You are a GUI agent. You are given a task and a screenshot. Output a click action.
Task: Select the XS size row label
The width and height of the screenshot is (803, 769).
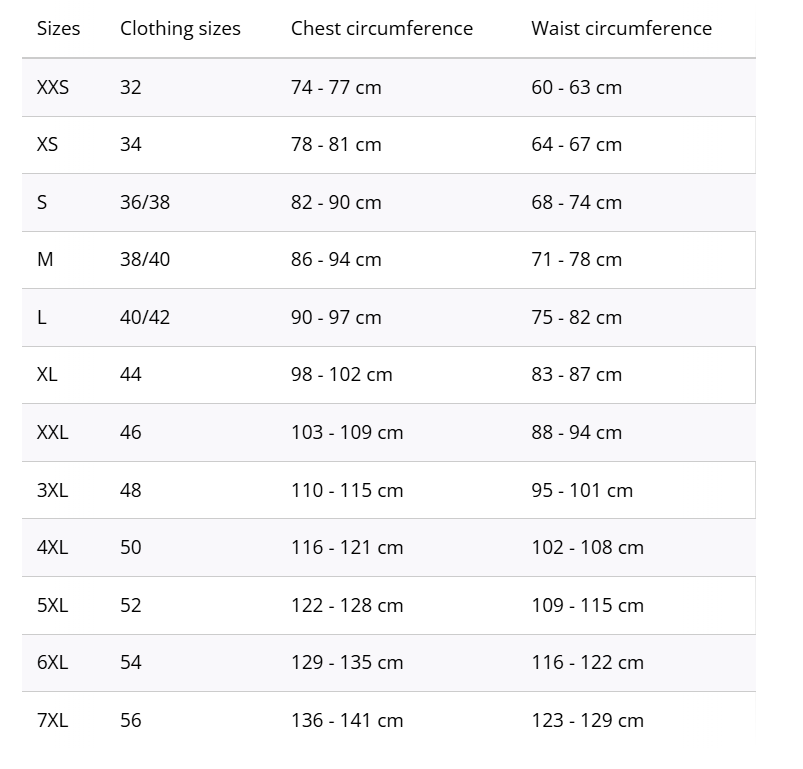[47, 144]
